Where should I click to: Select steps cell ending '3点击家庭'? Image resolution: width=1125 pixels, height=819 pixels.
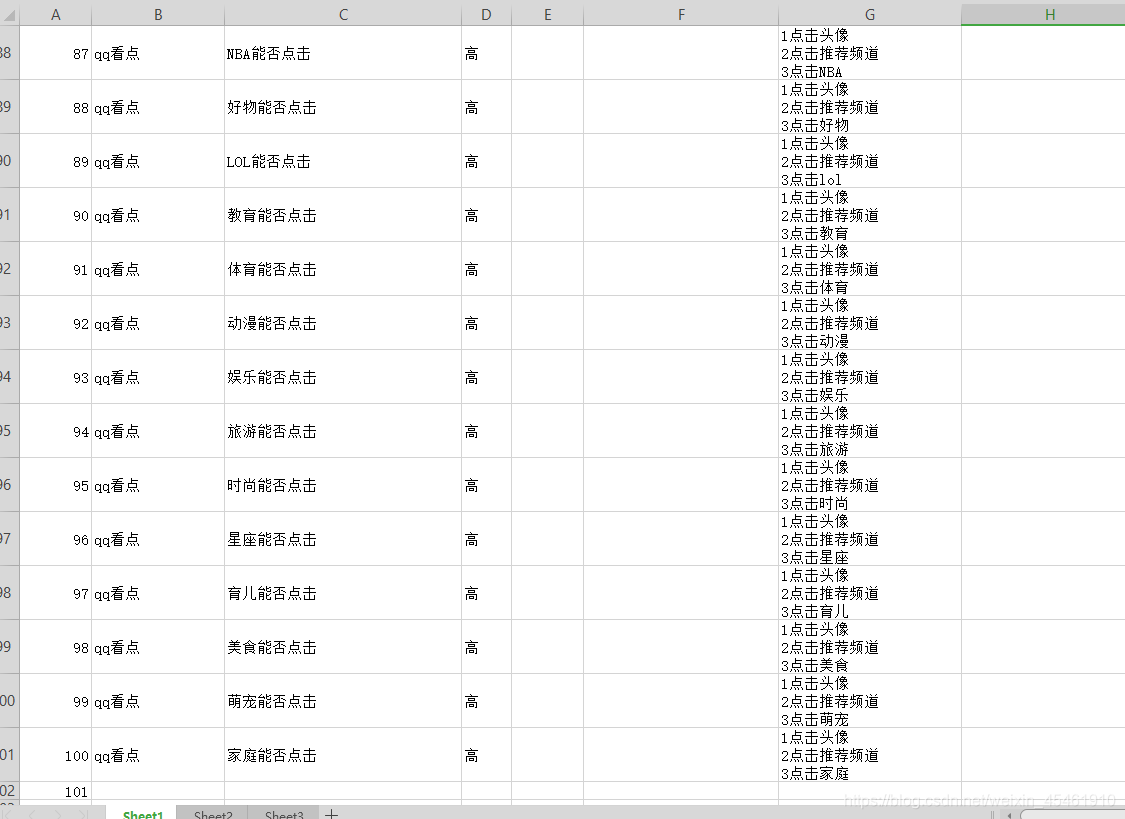coord(870,755)
